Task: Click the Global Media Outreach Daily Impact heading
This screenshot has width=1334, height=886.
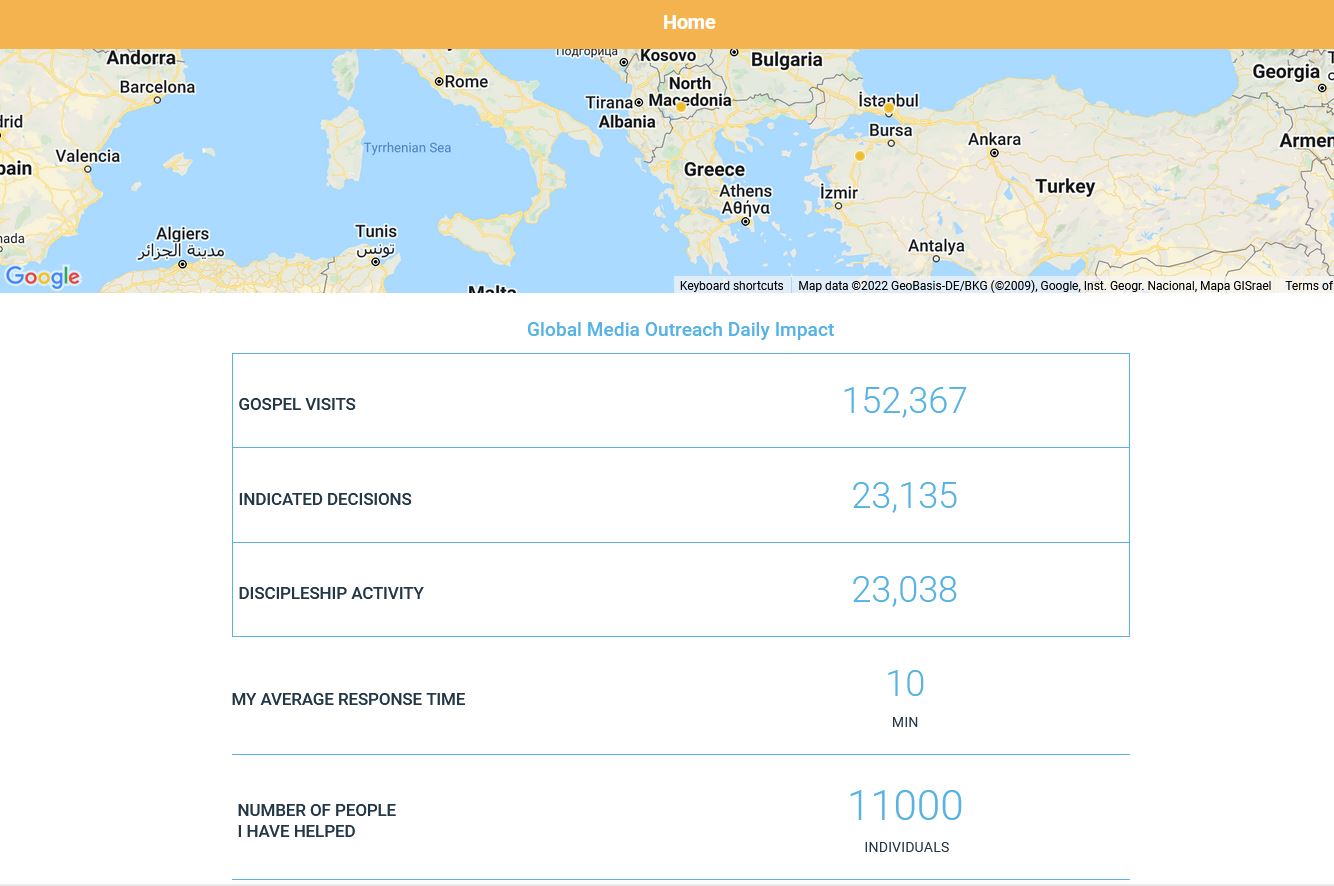Action: coord(680,330)
